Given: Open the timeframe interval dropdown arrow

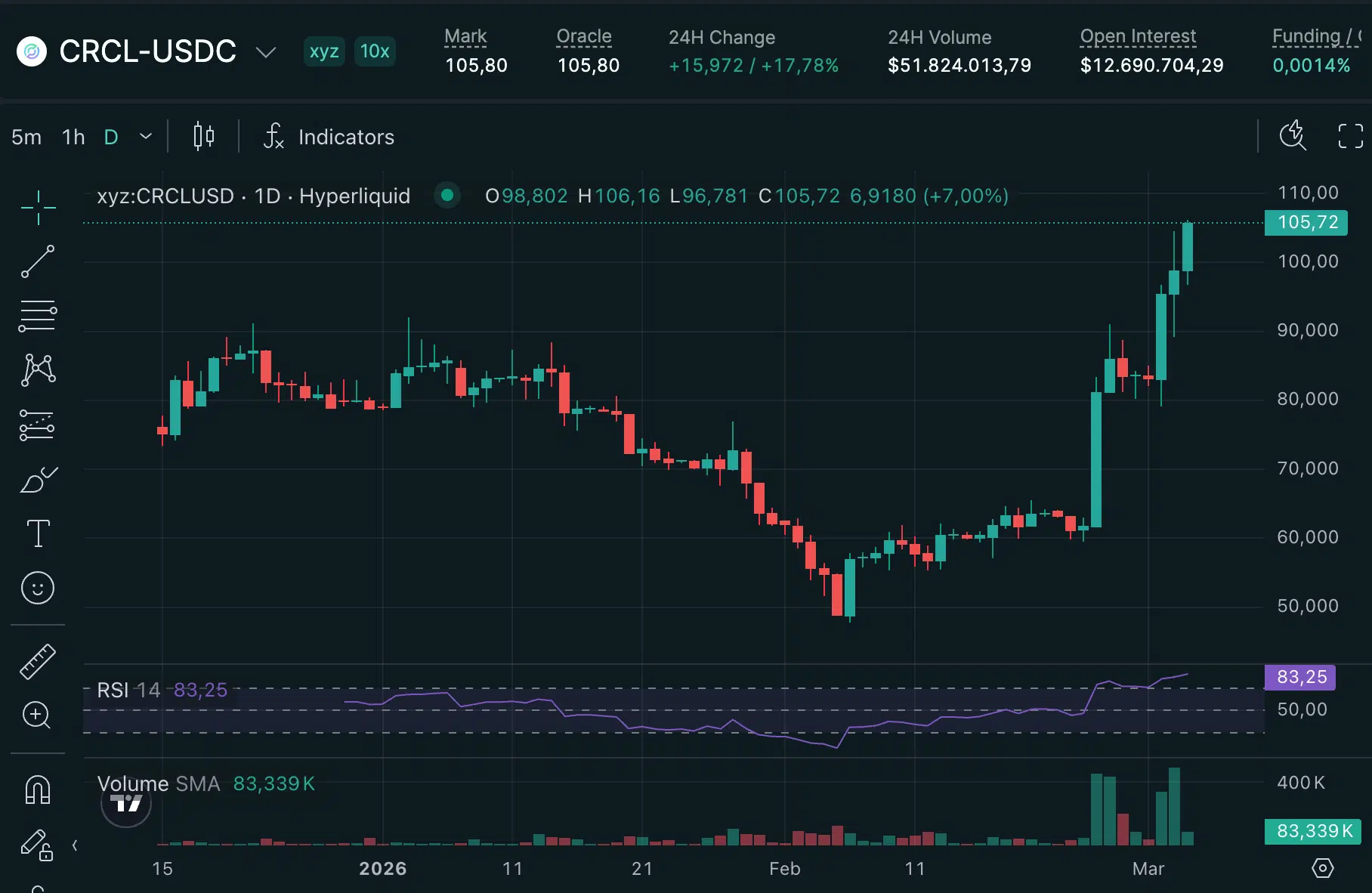Looking at the screenshot, I should [146, 137].
